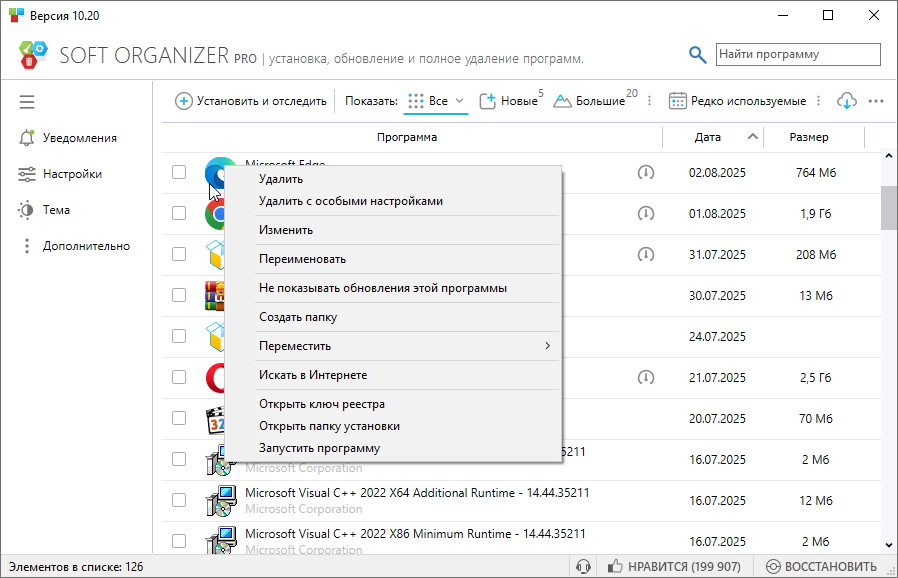
Task: Click the X64 Additional Runtime installer icon
Action: coord(221,501)
